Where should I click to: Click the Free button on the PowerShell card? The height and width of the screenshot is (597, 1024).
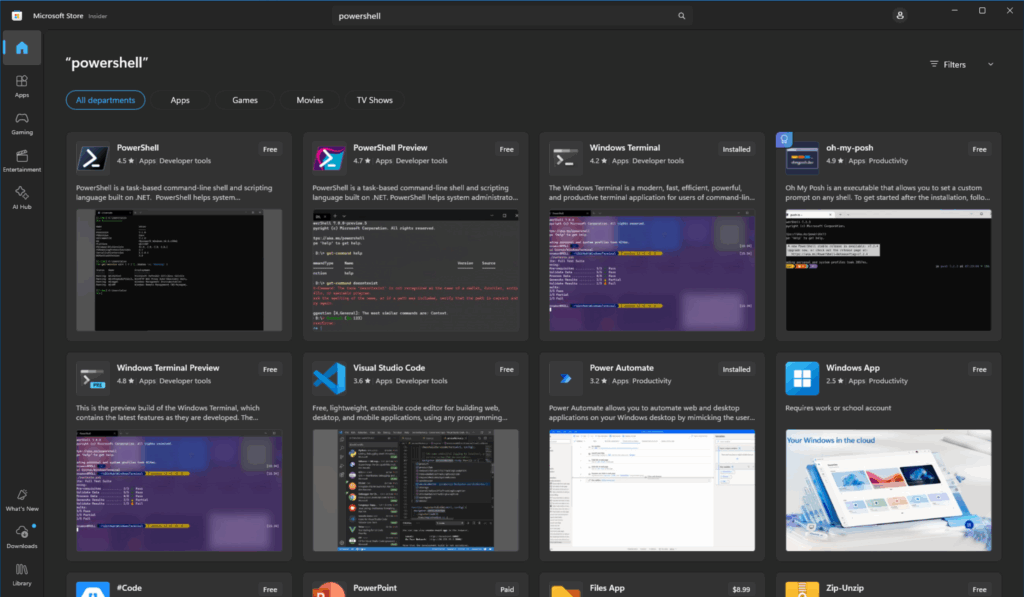pyautogui.click(x=270, y=149)
